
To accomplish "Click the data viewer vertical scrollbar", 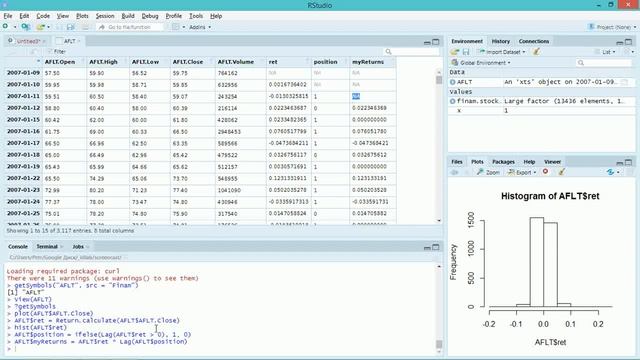I will (439, 146).
